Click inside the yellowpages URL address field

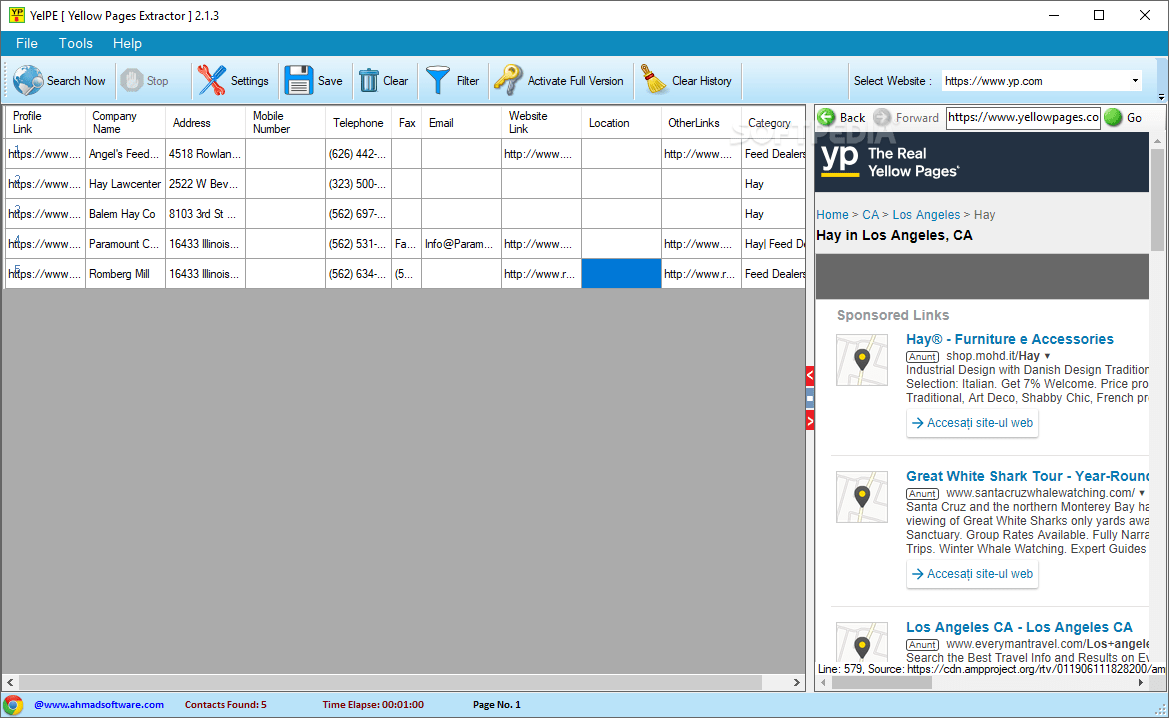[1022, 117]
